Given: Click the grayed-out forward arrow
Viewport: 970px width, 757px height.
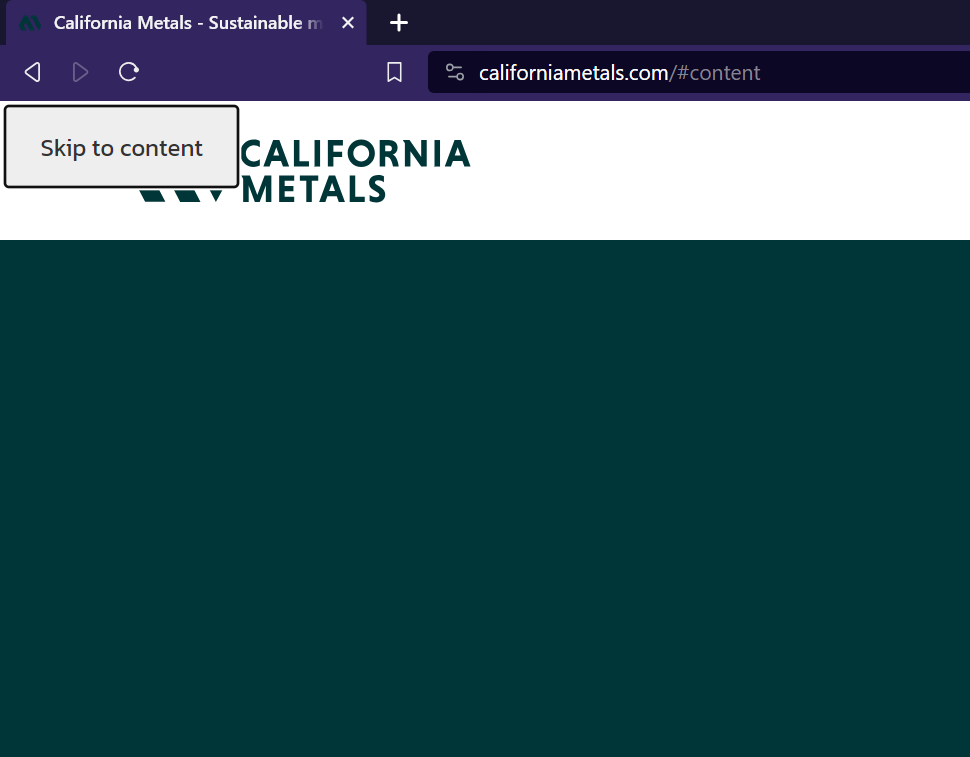Looking at the screenshot, I should pos(80,72).
